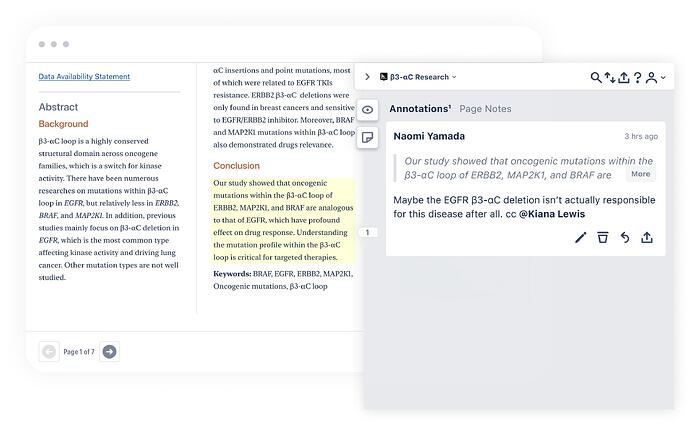Edit Naomi Yamada's annotation with pencil icon
The width and height of the screenshot is (690, 425).
pos(581,237)
